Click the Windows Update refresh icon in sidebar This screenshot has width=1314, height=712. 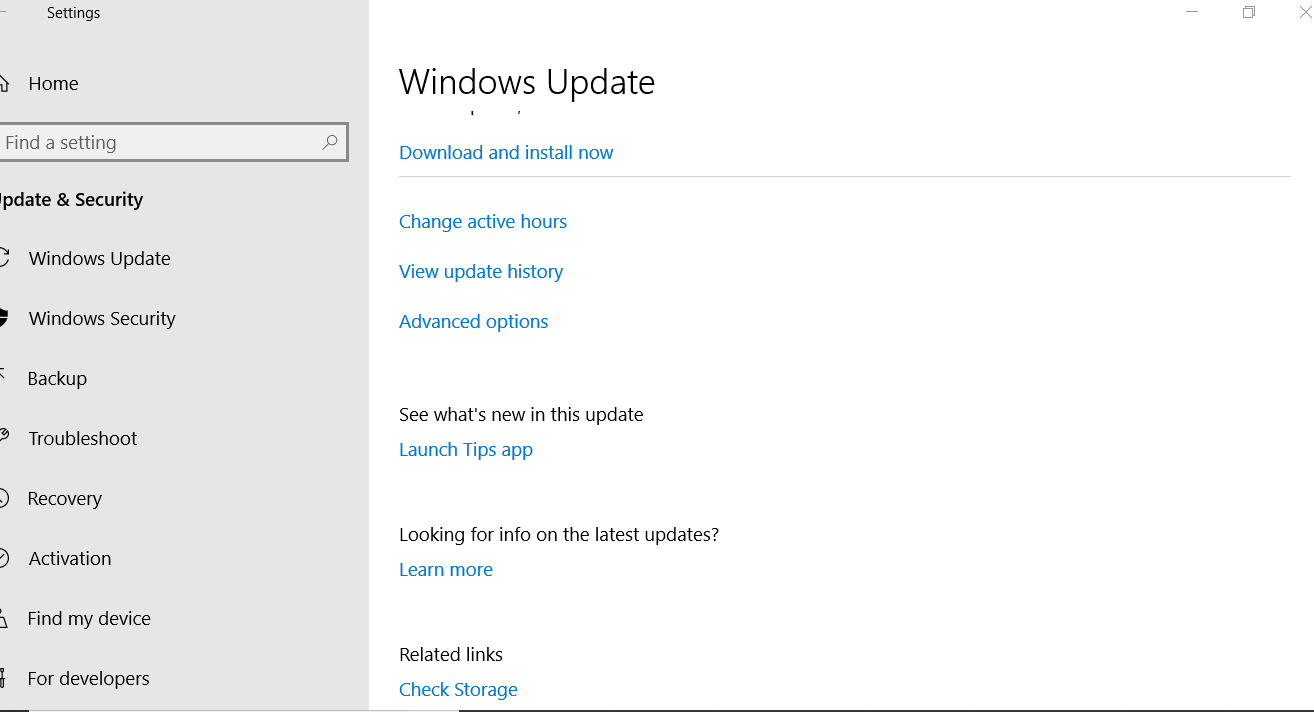click(4, 257)
